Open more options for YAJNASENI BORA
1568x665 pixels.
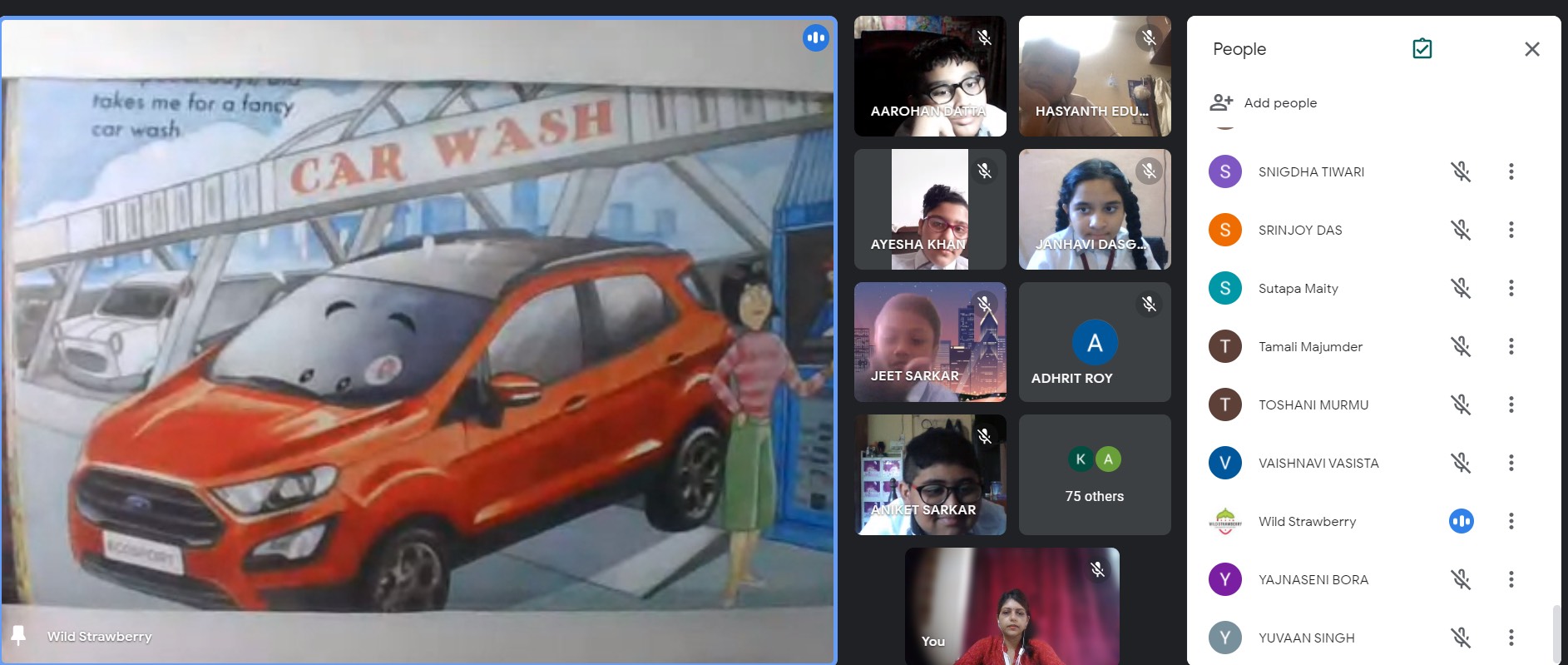pos(1511,579)
